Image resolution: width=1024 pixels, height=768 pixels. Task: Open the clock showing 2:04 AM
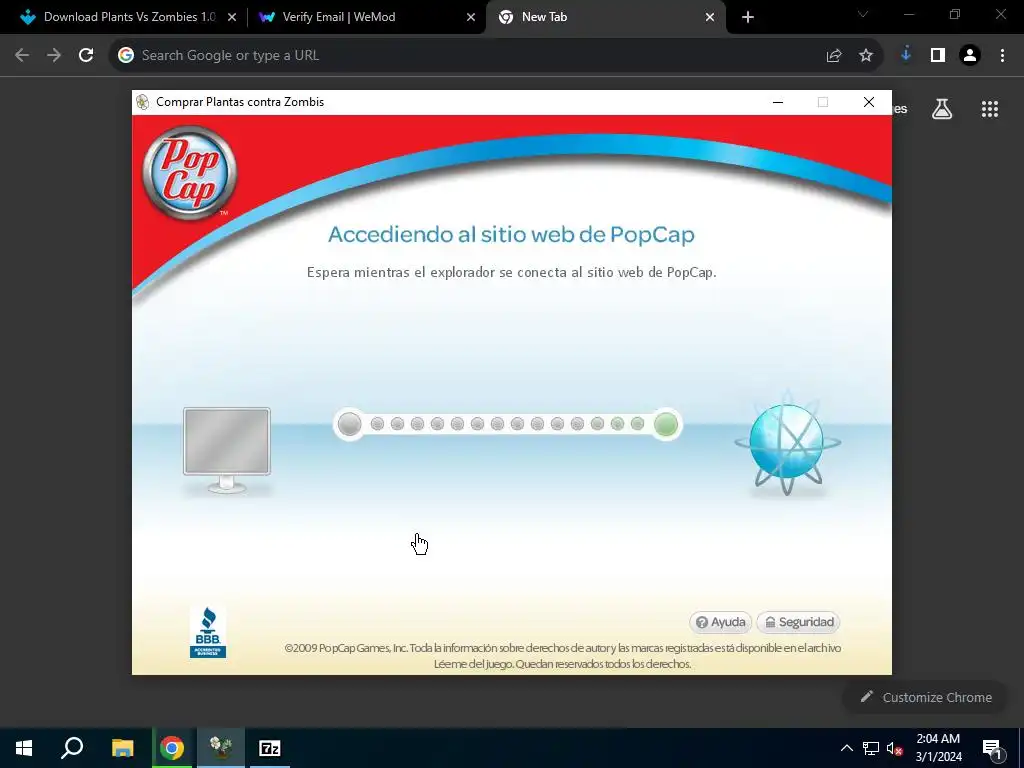pyautogui.click(x=938, y=748)
